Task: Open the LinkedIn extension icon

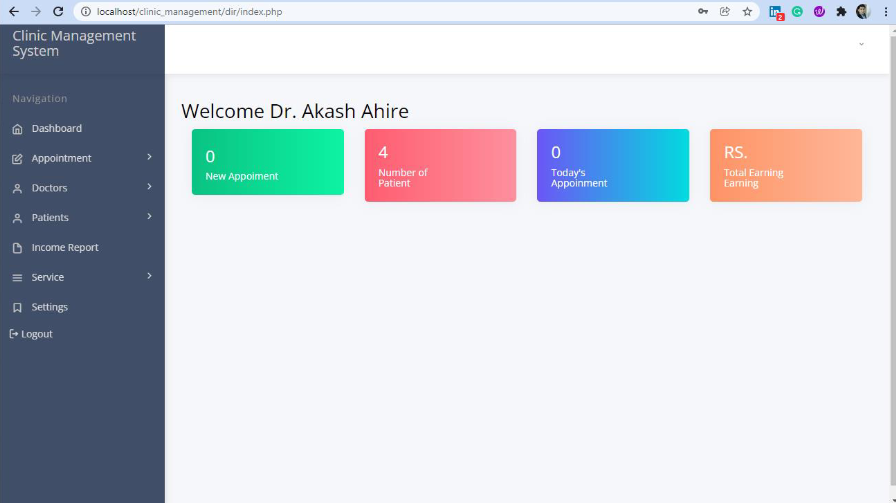Action: [x=776, y=12]
